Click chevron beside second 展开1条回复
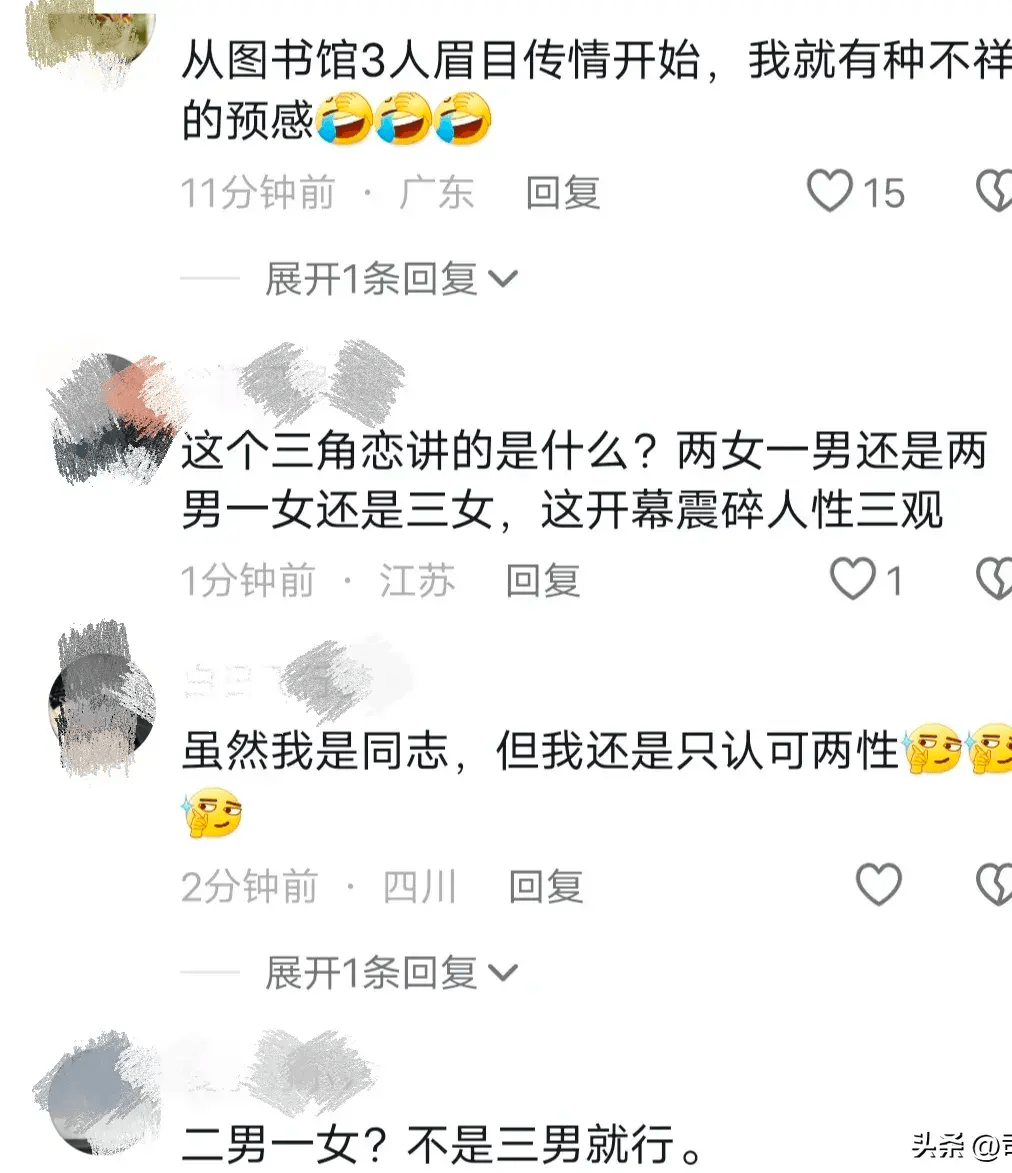Viewport: 1012px width, 1173px height. tap(503, 973)
